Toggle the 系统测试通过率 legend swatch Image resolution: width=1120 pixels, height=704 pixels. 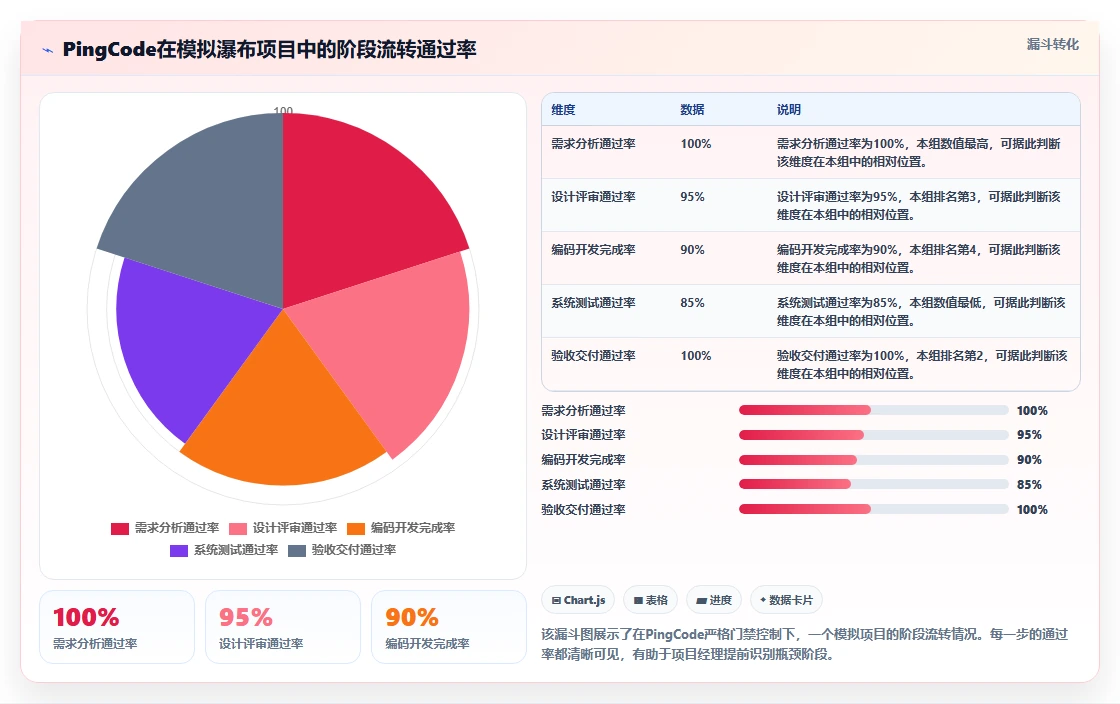[179, 550]
